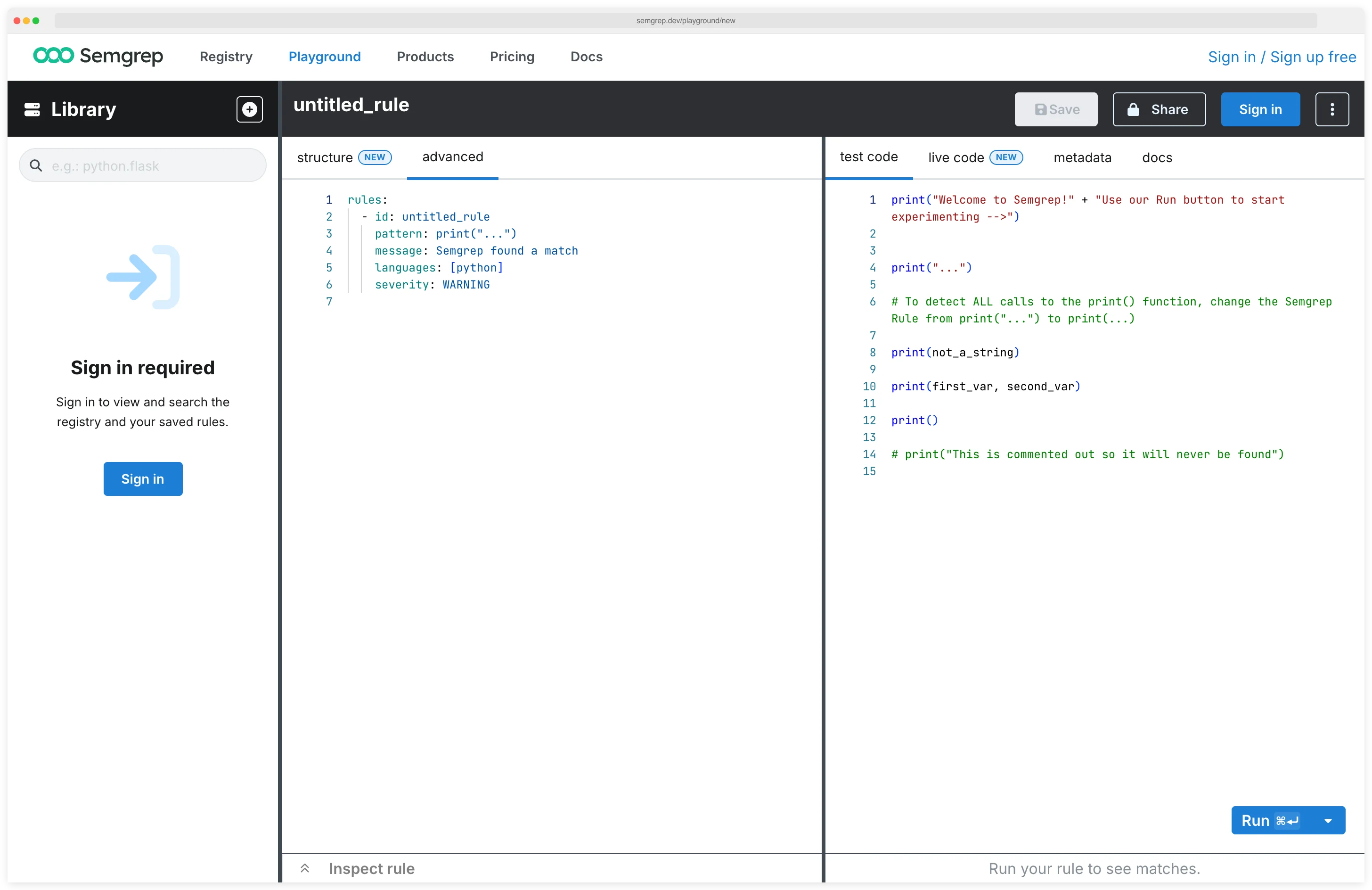1372x890 pixels.
Task: Open the three-dot overflow menu
Action: 1332,109
